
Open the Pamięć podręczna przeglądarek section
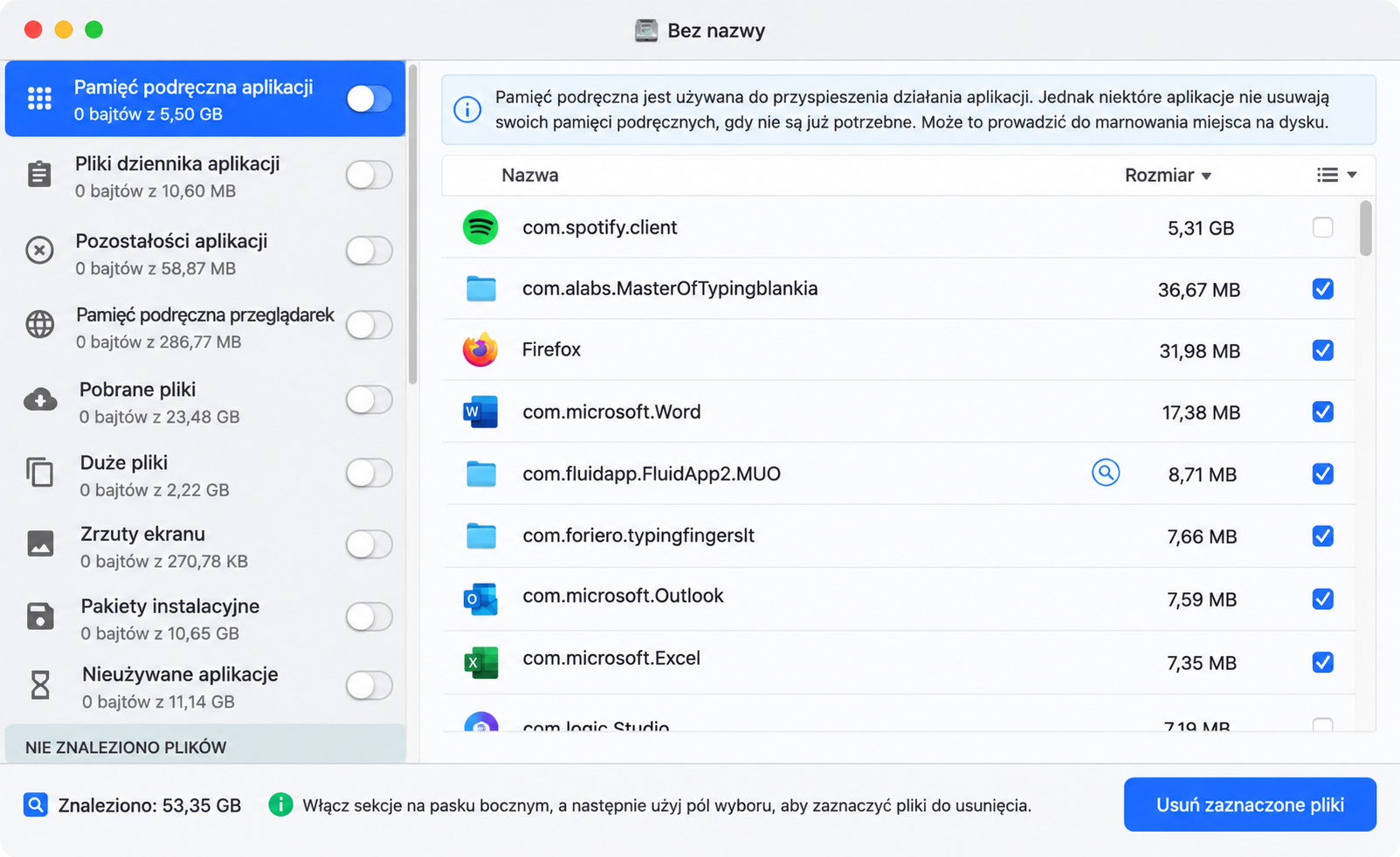click(x=205, y=327)
